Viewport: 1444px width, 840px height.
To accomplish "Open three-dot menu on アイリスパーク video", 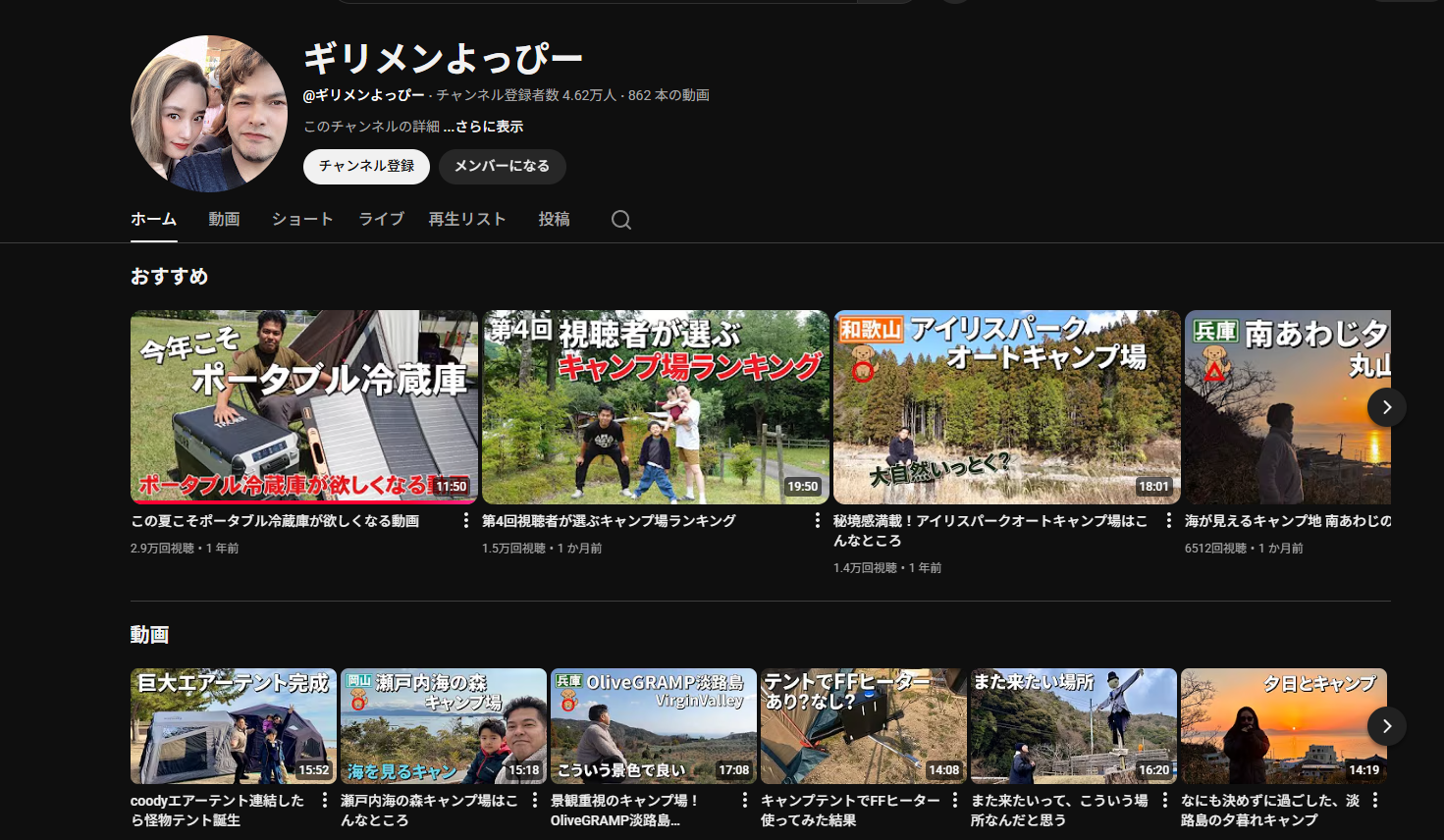I will 1169,521.
